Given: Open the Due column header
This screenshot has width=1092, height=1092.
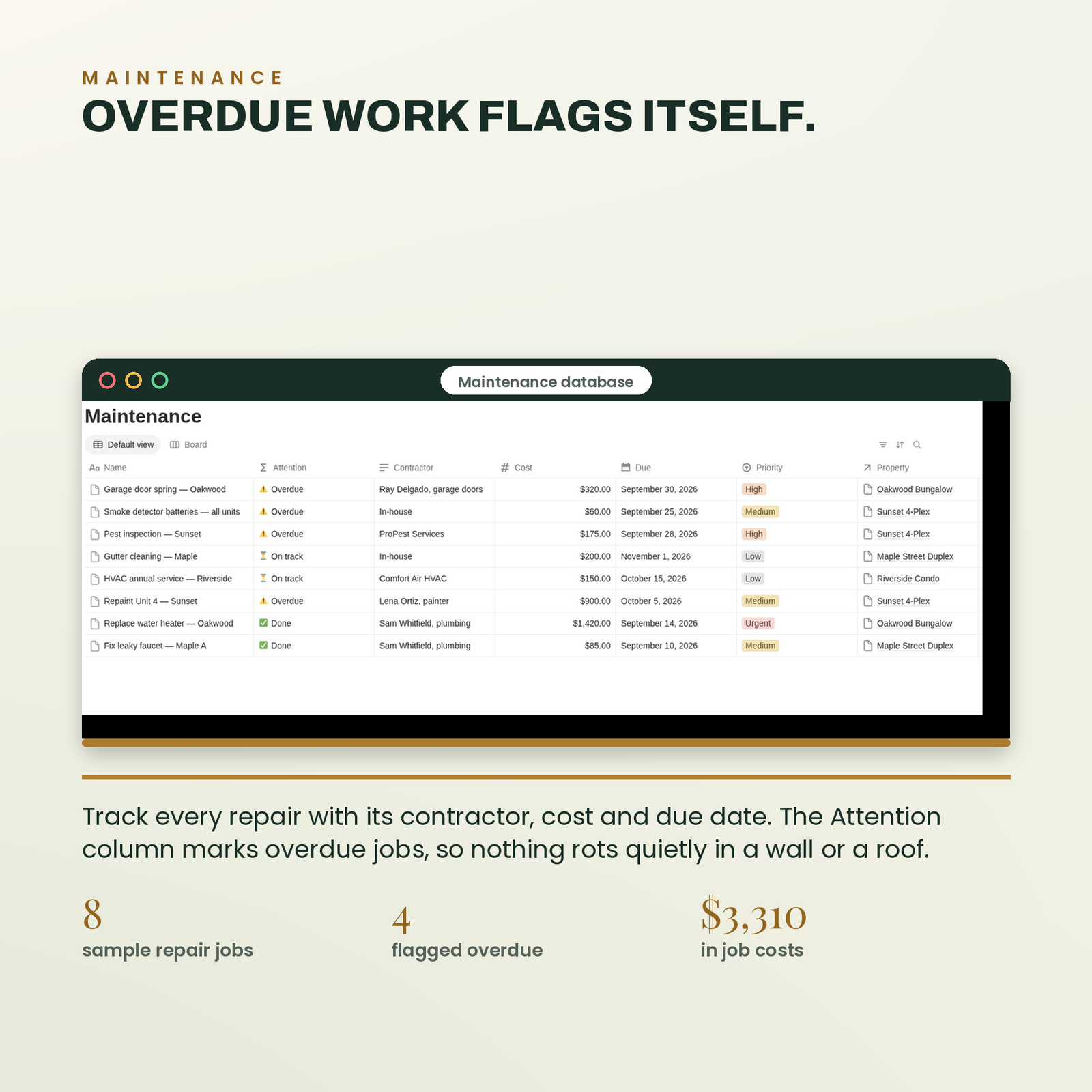Looking at the screenshot, I should click(x=636, y=468).
